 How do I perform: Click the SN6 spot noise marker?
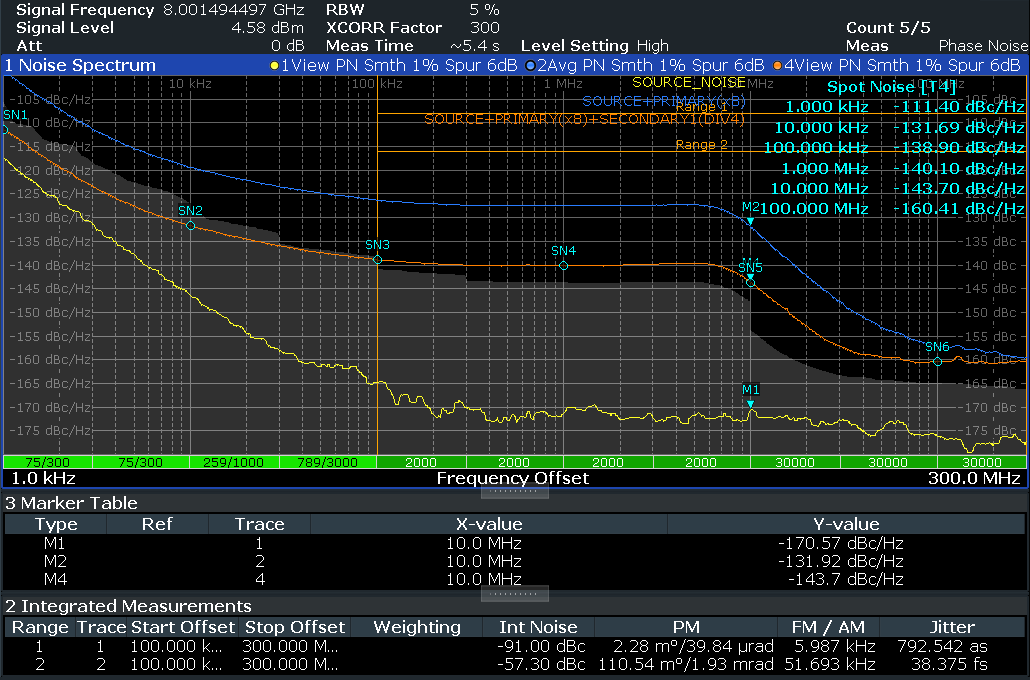(x=937, y=361)
